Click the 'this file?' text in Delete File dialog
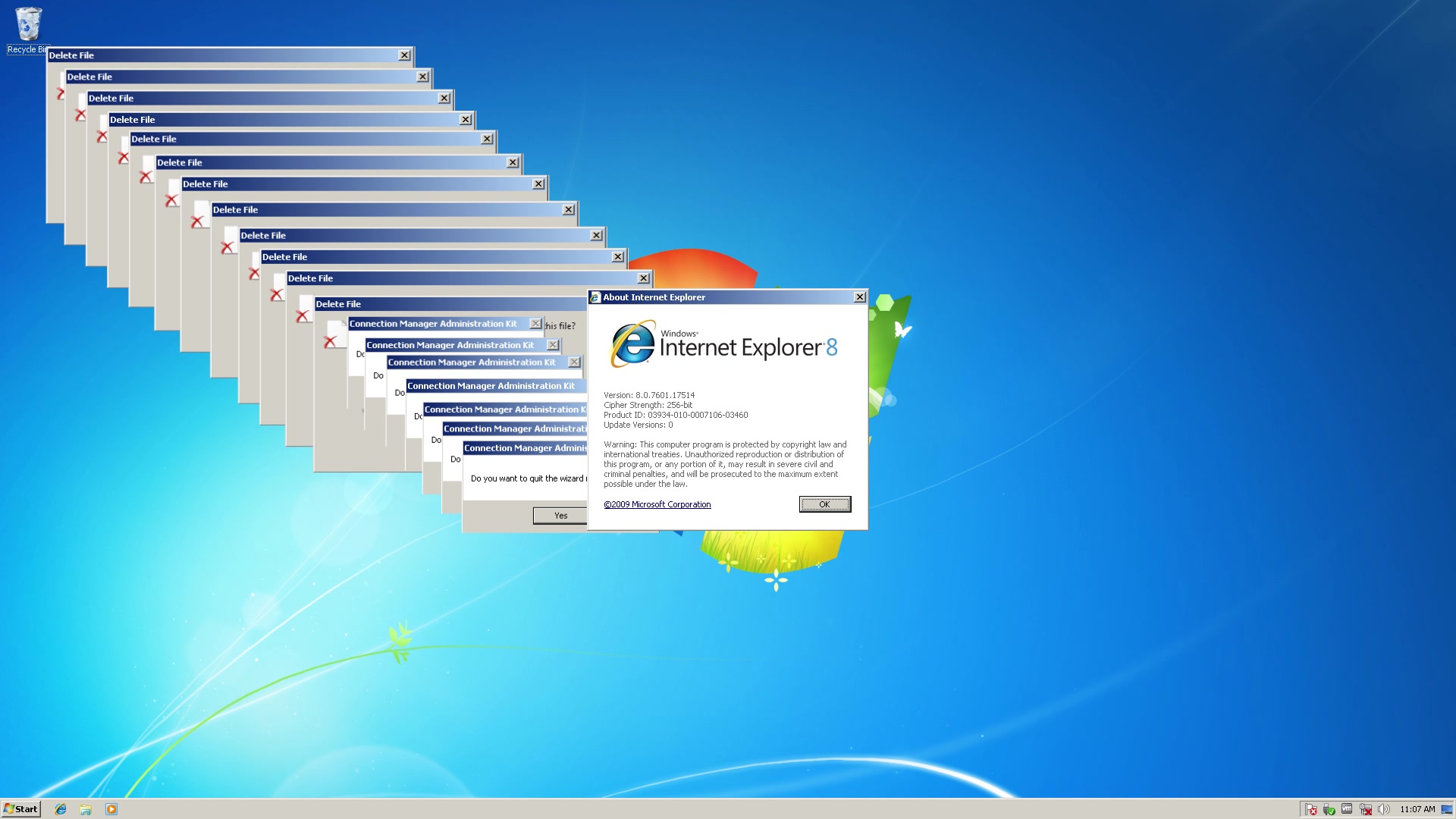 [x=560, y=326]
